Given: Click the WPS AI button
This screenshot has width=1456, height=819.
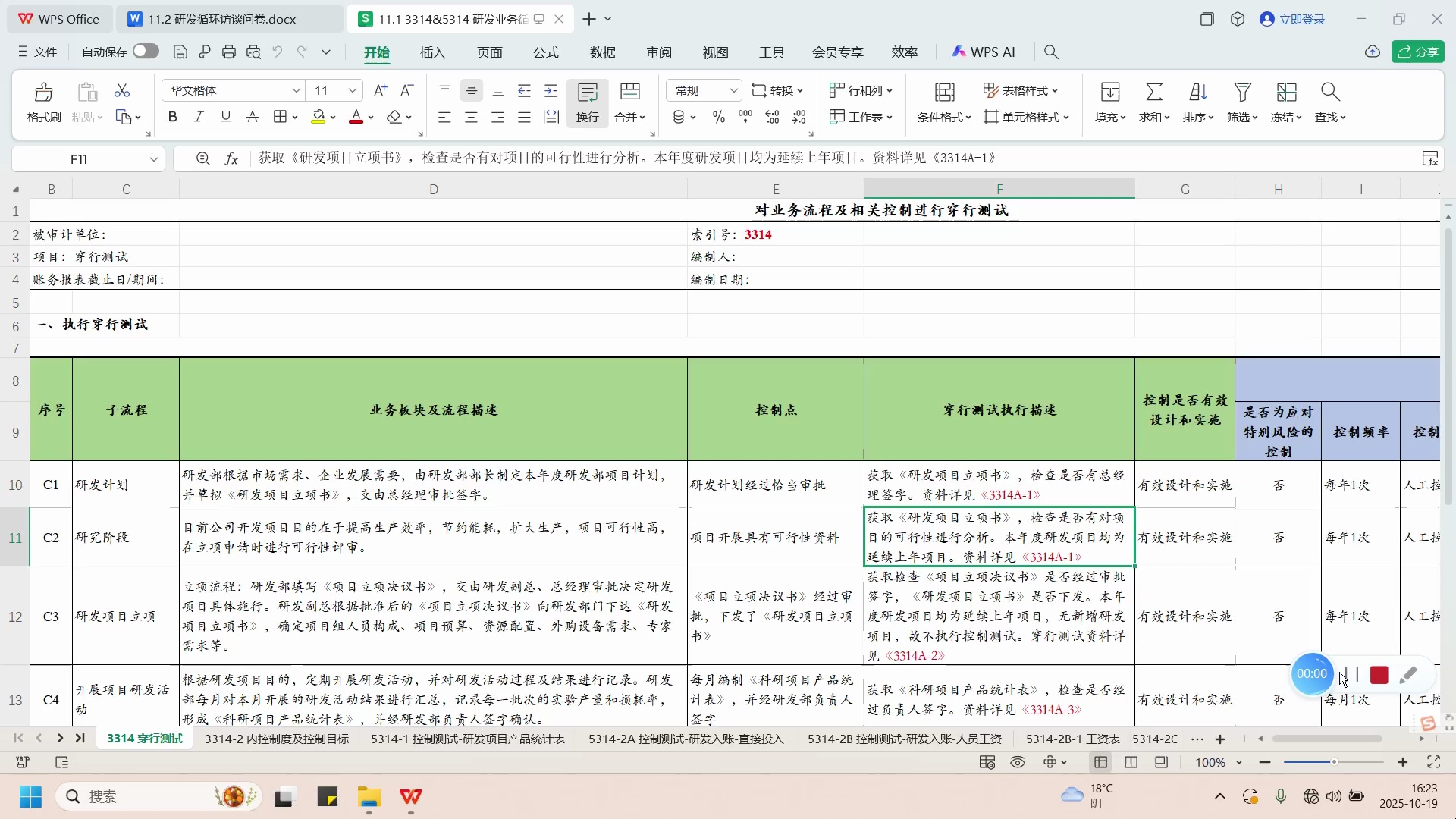Looking at the screenshot, I should 984,52.
